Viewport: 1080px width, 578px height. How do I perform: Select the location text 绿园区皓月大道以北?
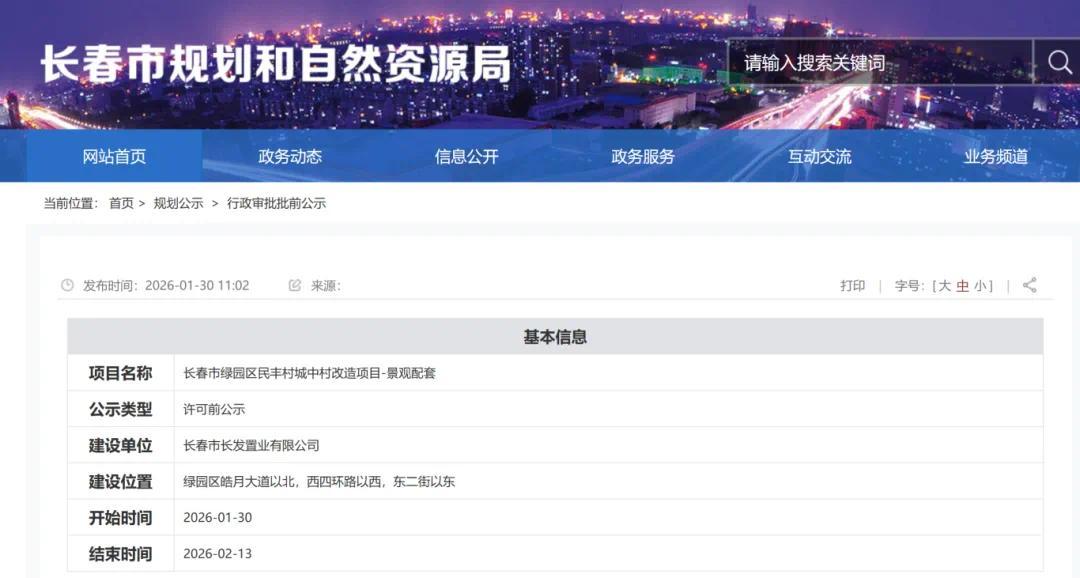click(240, 482)
